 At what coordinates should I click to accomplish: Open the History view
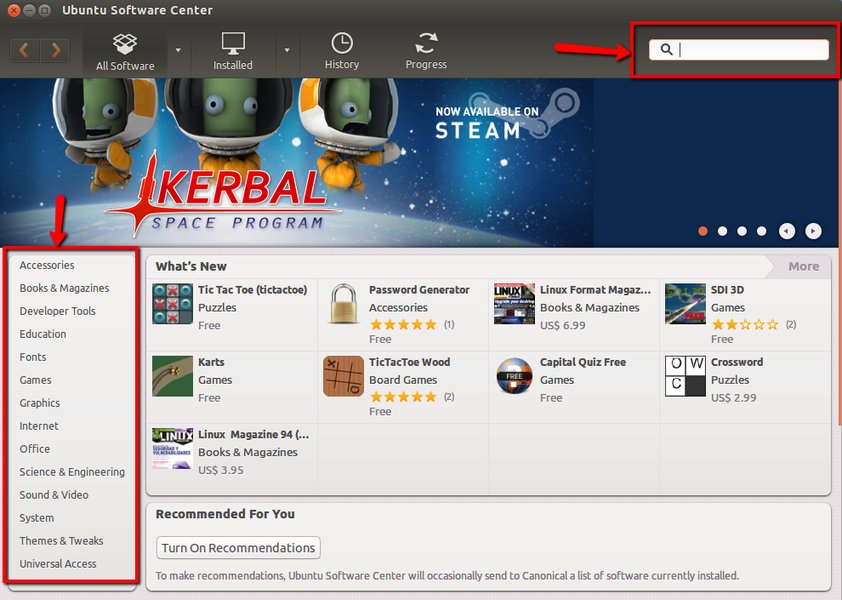click(x=342, y=52)
